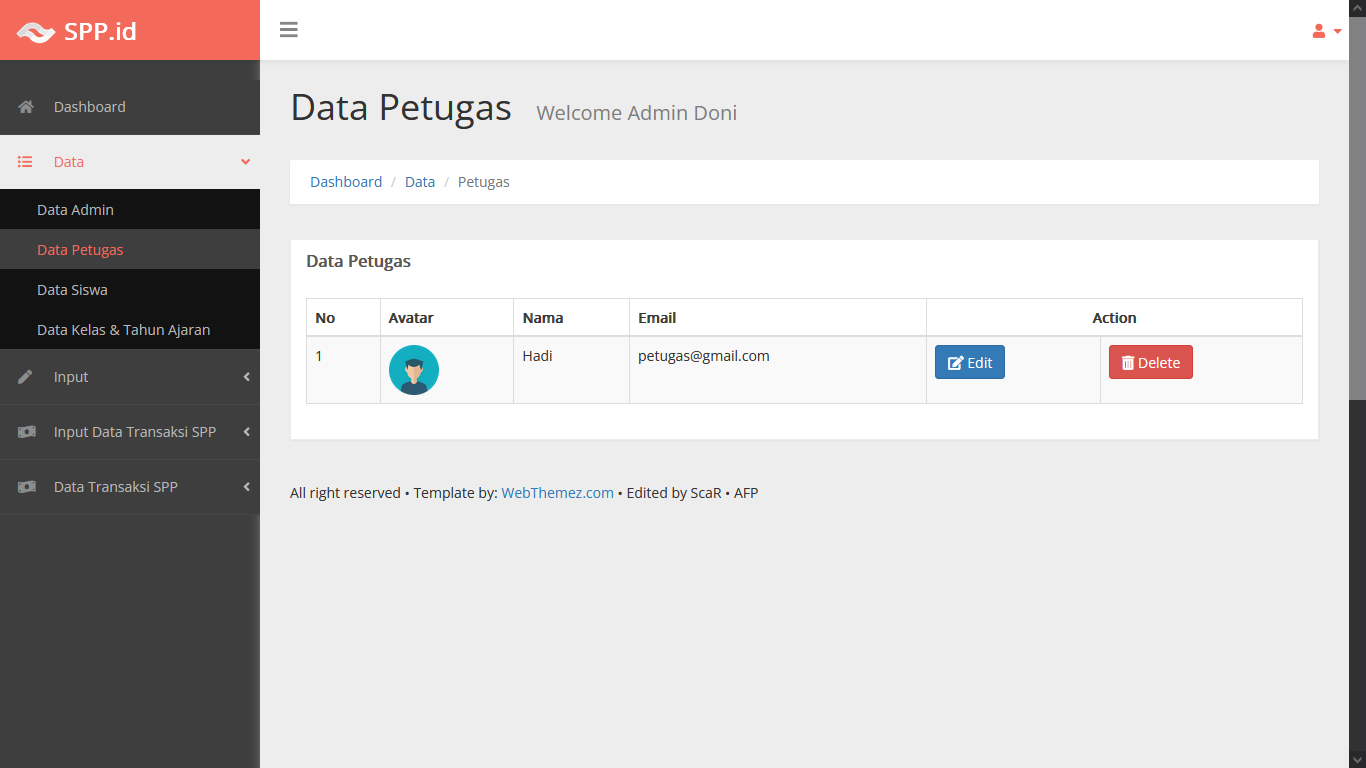
Task: Click the SPP.id logo icon
Action: [x=36, y=32]
